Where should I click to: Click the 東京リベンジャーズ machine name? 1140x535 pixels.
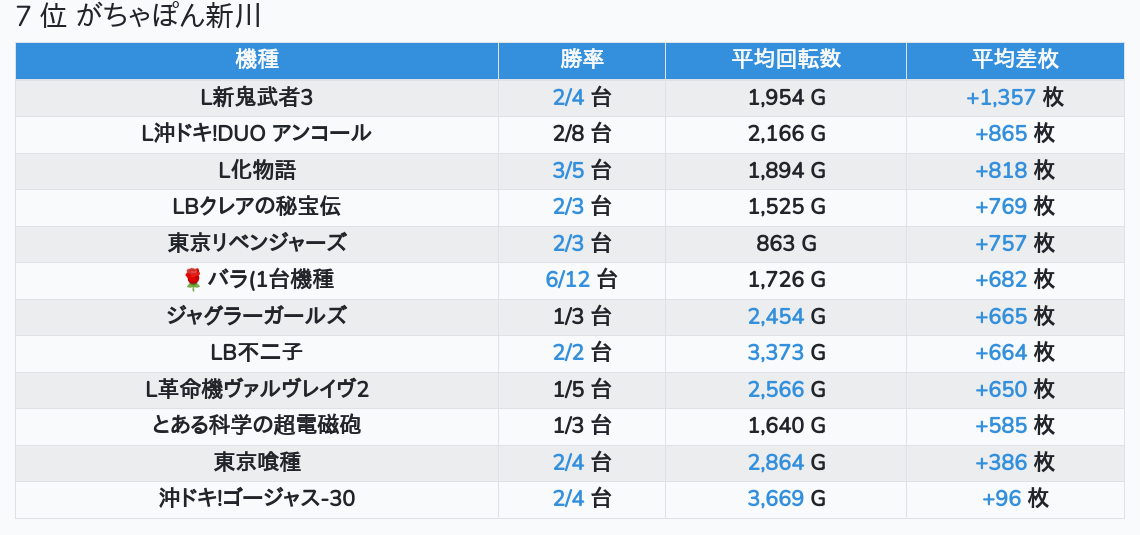257,243
